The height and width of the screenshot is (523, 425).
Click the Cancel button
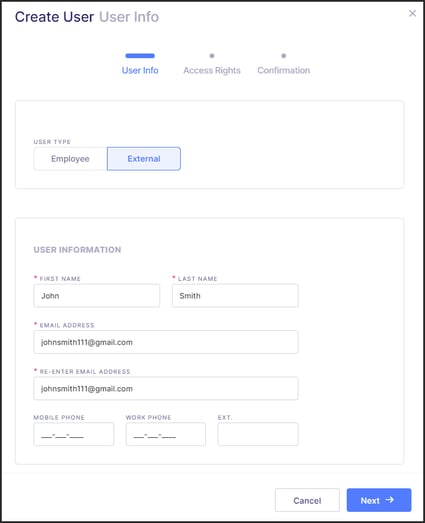pyautogui.click(x=307, y=500)
